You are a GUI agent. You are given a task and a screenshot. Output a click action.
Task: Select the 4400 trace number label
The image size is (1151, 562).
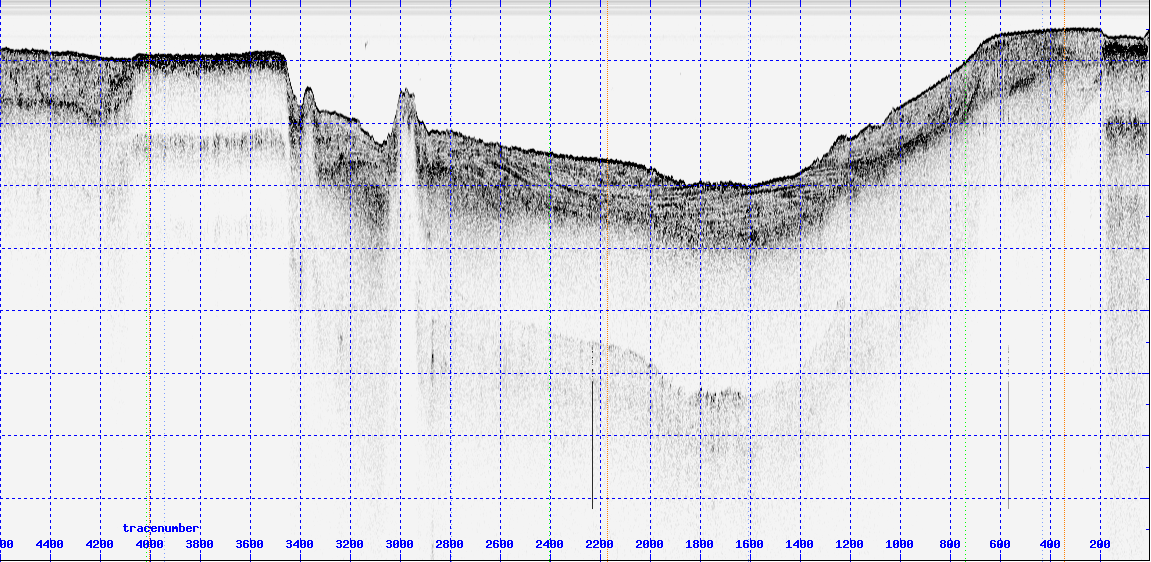pyautogui.click(x=49, y=544)
